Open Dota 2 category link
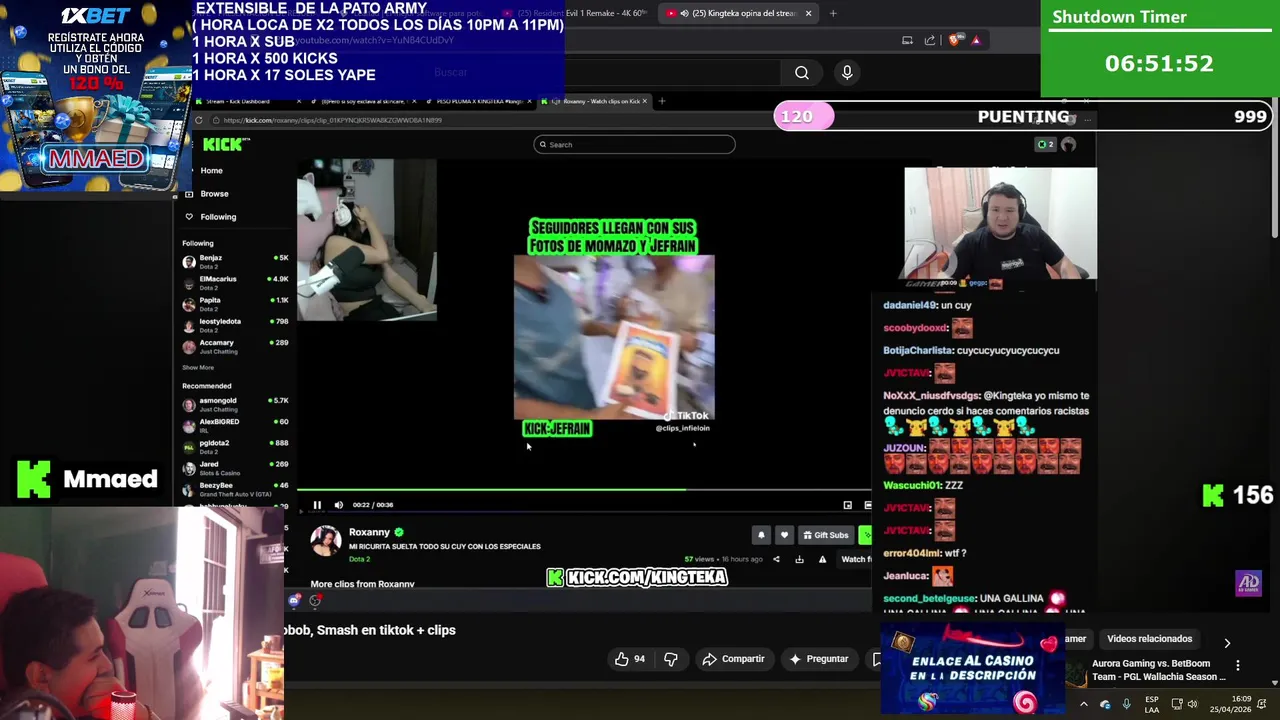Image resolution: width=1280 pixels, height=720 pixels. point(359,559)
